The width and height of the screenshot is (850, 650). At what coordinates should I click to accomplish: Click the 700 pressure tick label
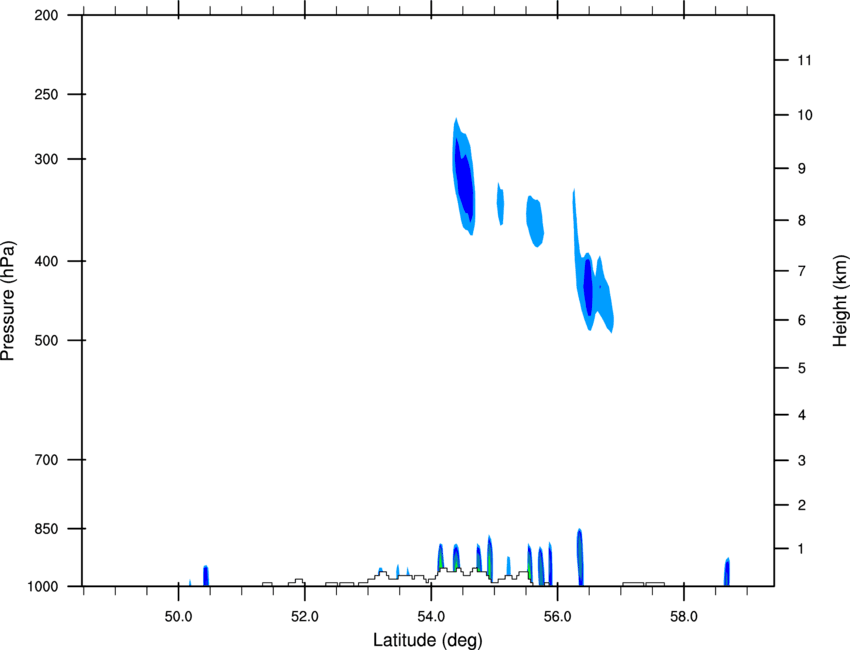coord(46,460)
